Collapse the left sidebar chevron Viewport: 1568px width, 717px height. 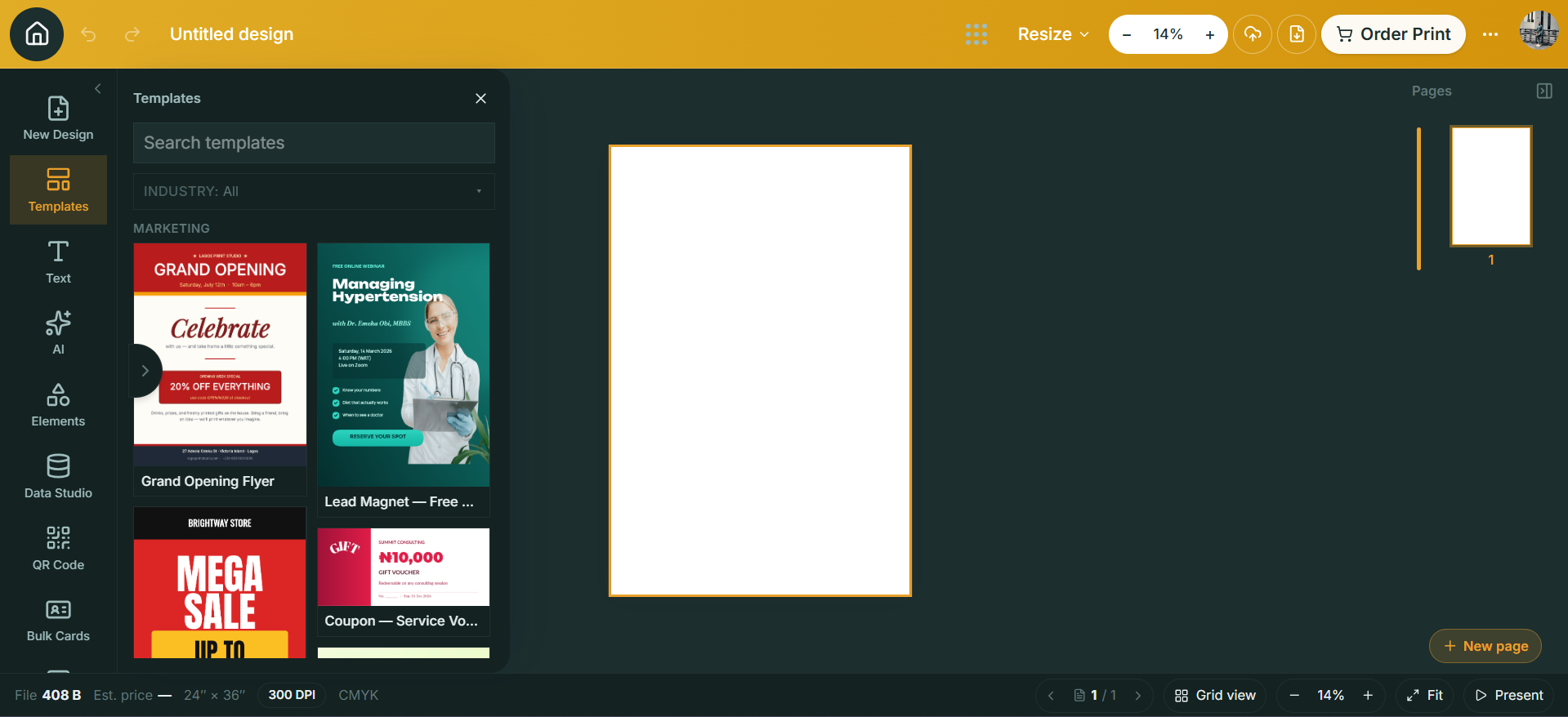(x=98, y=88)
